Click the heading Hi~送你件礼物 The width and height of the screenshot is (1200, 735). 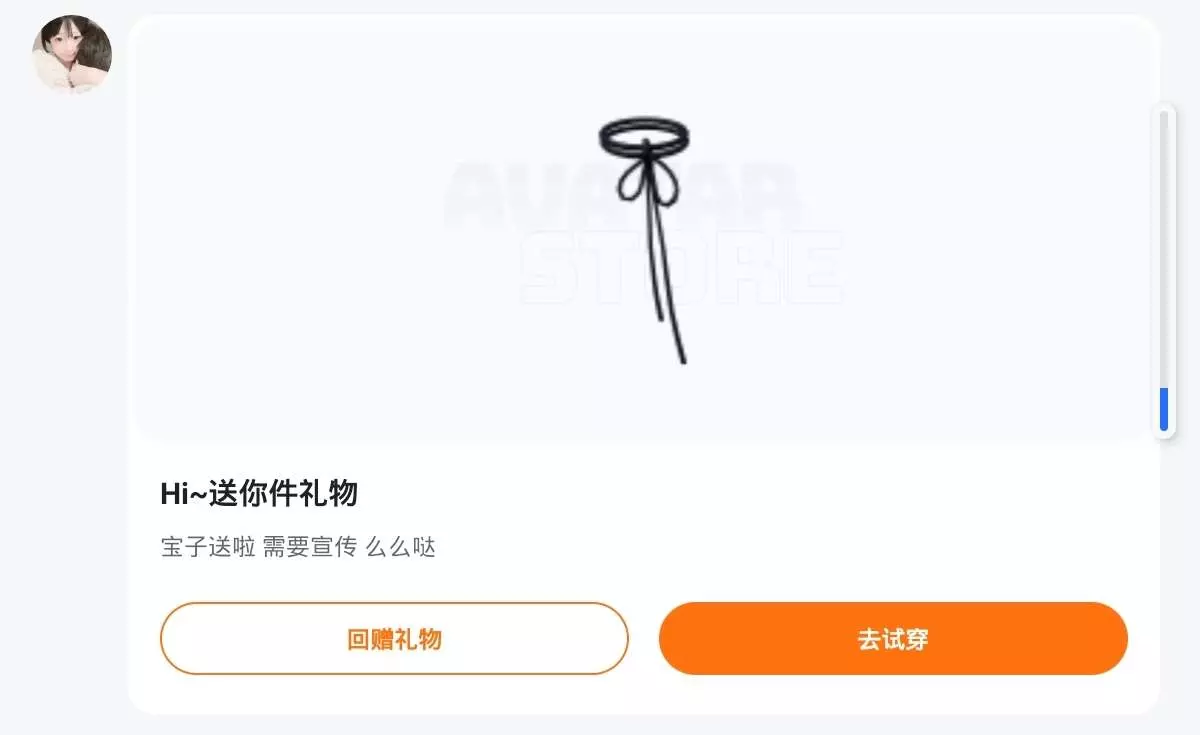click(259, 493)
